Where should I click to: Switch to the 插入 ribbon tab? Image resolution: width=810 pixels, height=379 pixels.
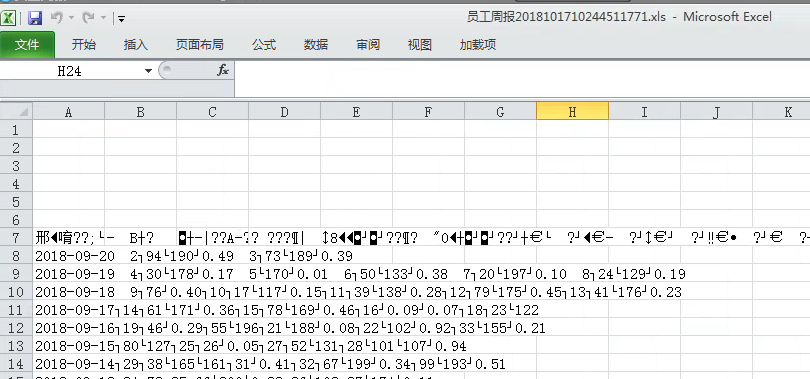pyautogui.click(x=136, y=45)
